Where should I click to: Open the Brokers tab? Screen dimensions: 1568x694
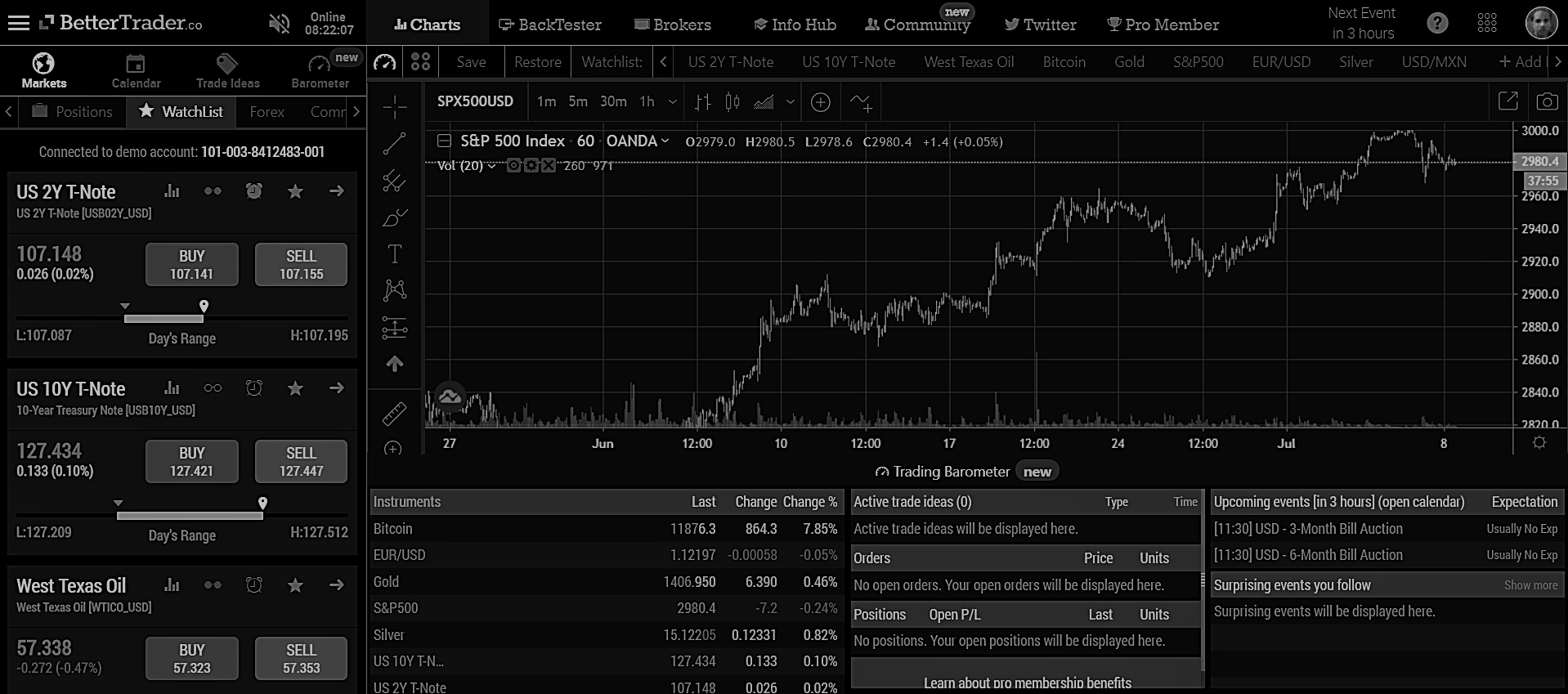[673, 25]
